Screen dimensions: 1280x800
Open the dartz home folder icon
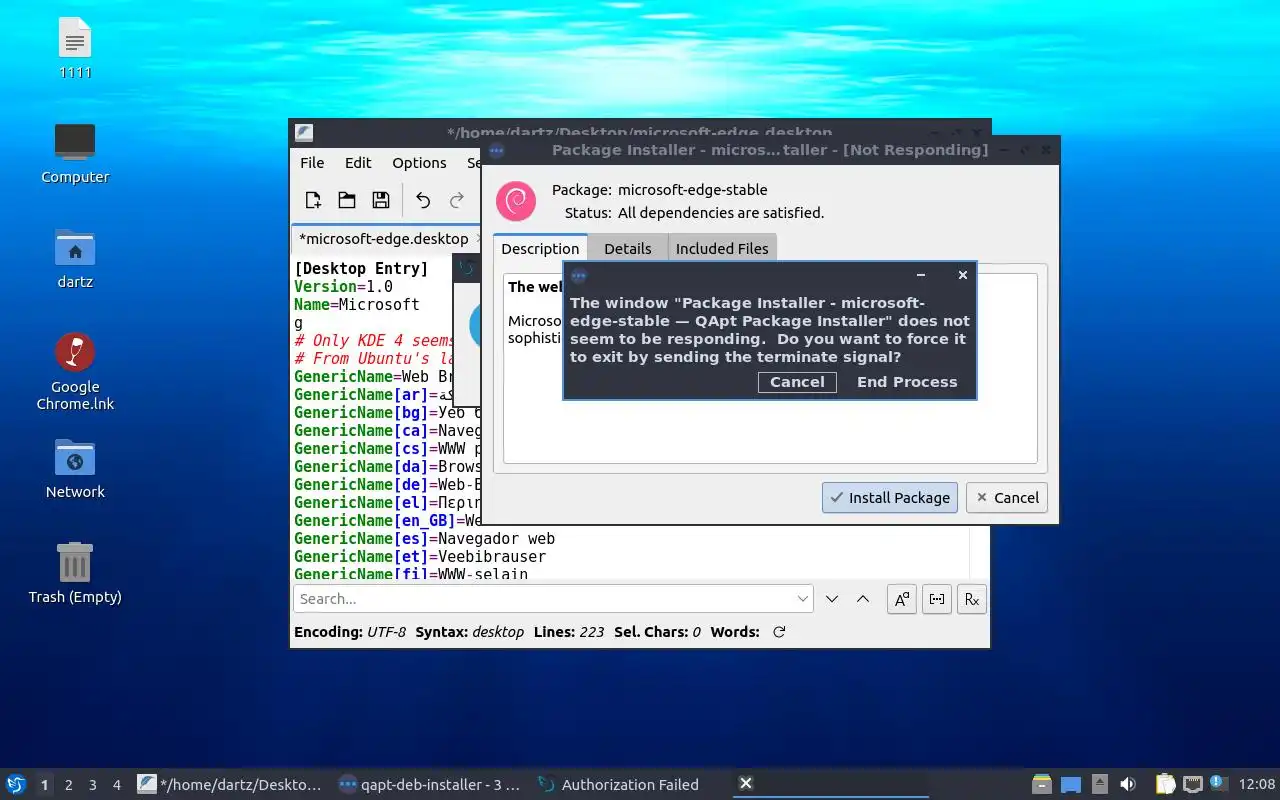[x=75, y=259]
